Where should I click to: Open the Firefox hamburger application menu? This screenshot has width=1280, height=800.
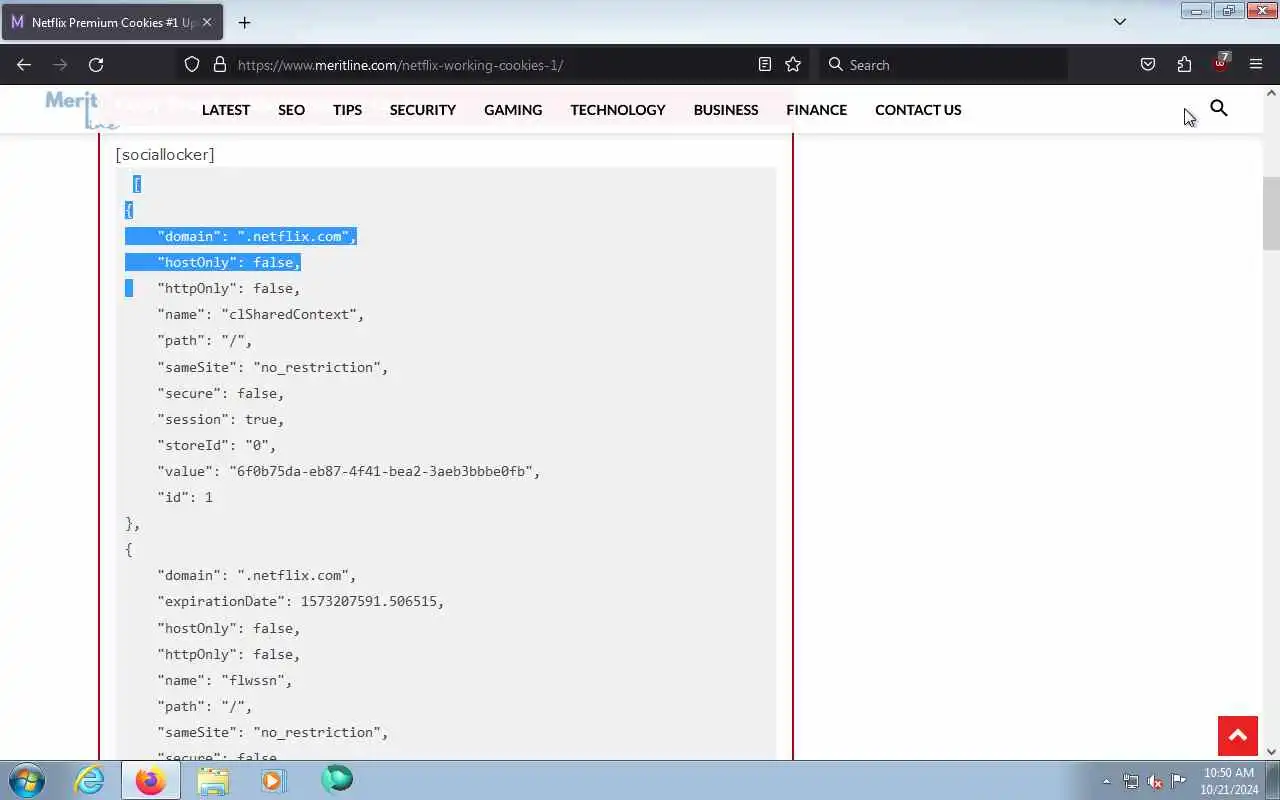(x=1256, y=65)
